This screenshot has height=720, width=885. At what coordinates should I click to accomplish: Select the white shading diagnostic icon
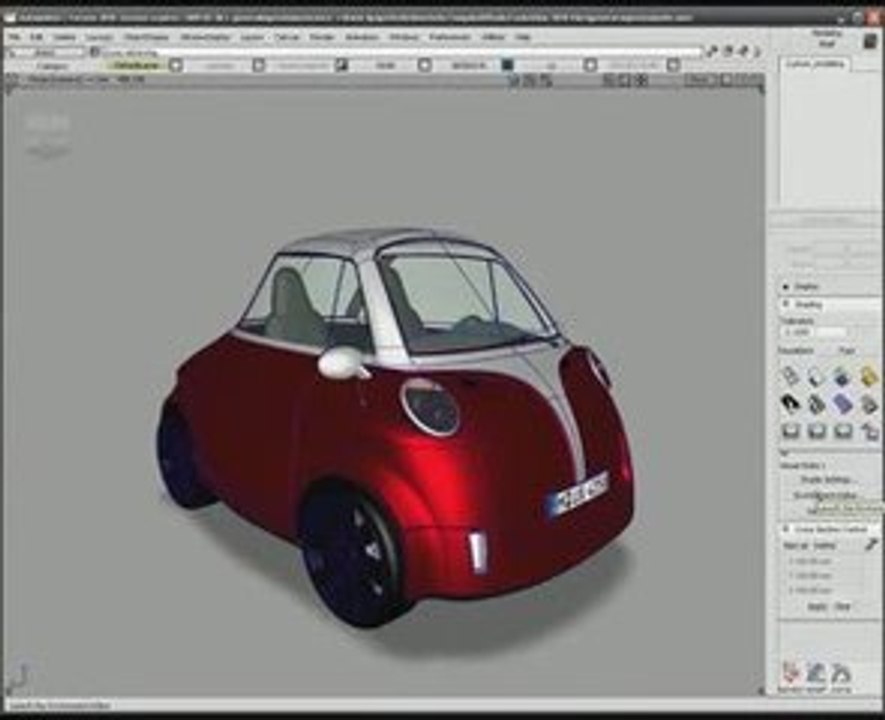click(x=816, y=376)
